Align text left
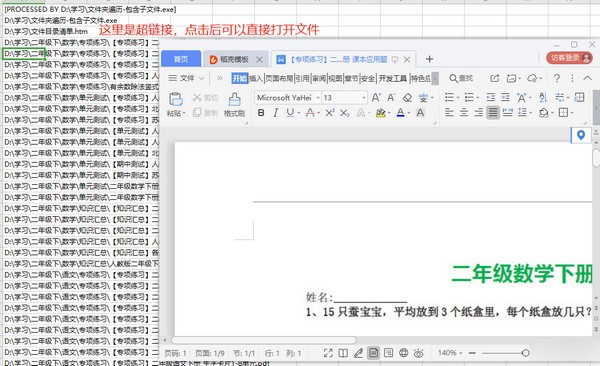600x366 pixels. pos(450,113)
